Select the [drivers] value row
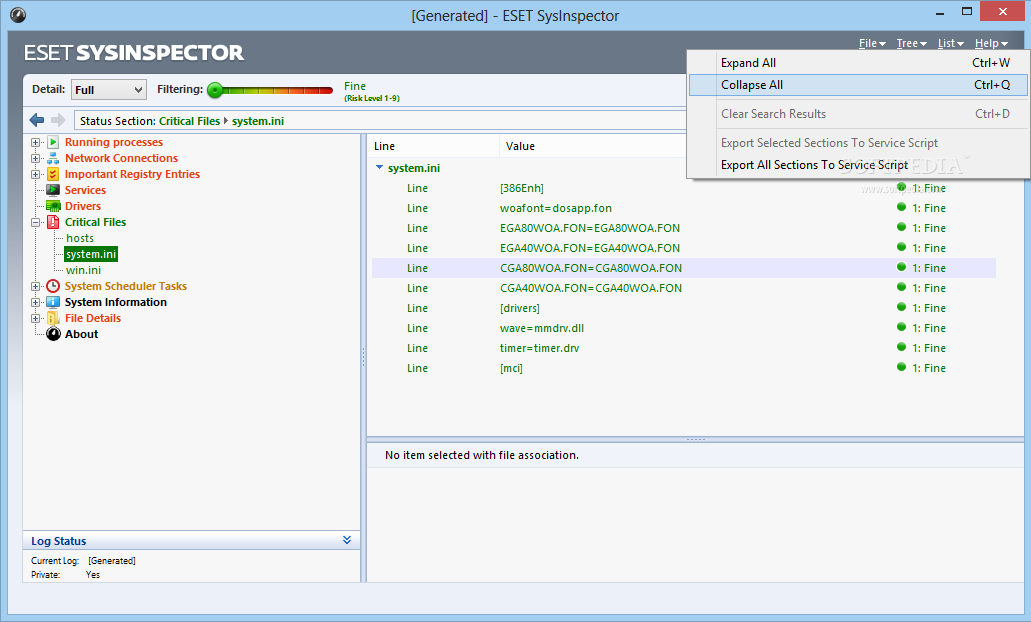This screenshot has width=1031, height=622. tap(684, 308)
